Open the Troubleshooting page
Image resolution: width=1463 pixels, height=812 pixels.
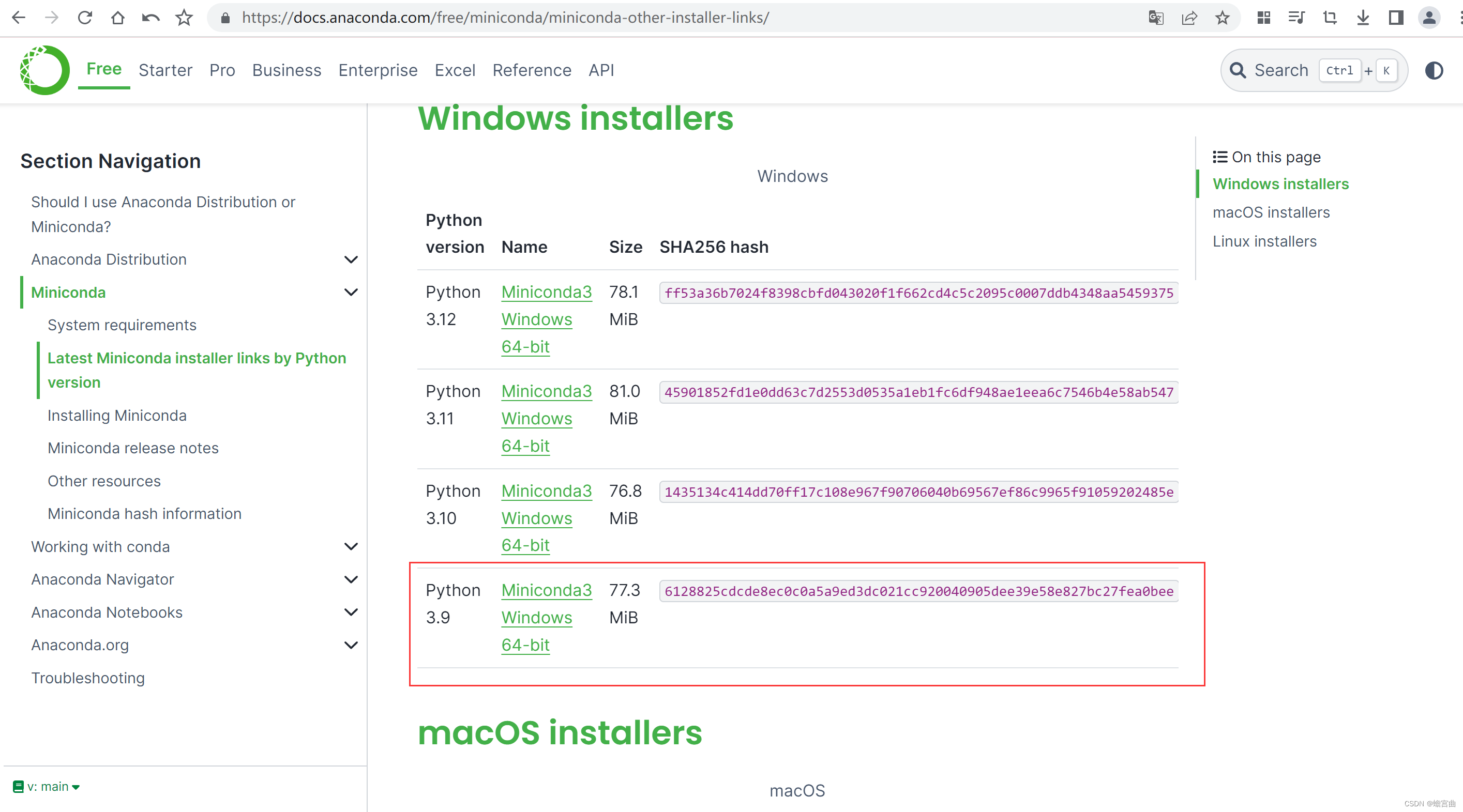click(x=88, y=678)
